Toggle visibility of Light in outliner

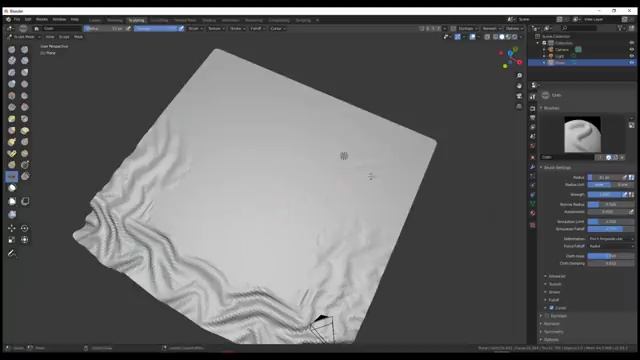click(632, 56)
